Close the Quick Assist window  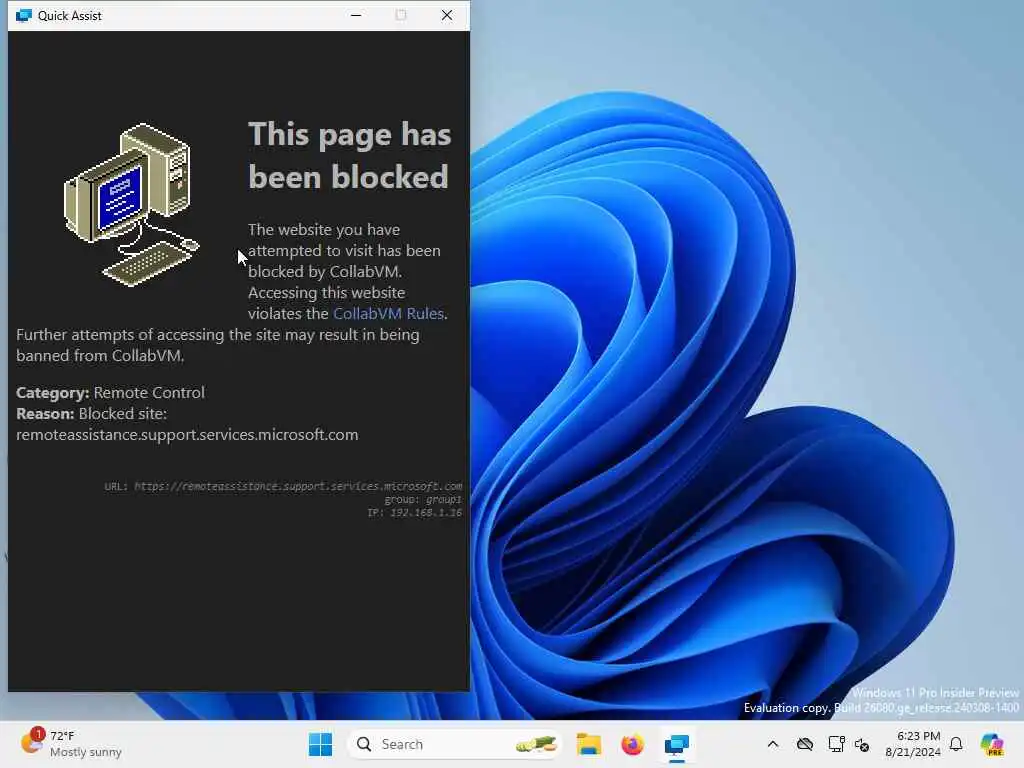(x=447, y=15)
